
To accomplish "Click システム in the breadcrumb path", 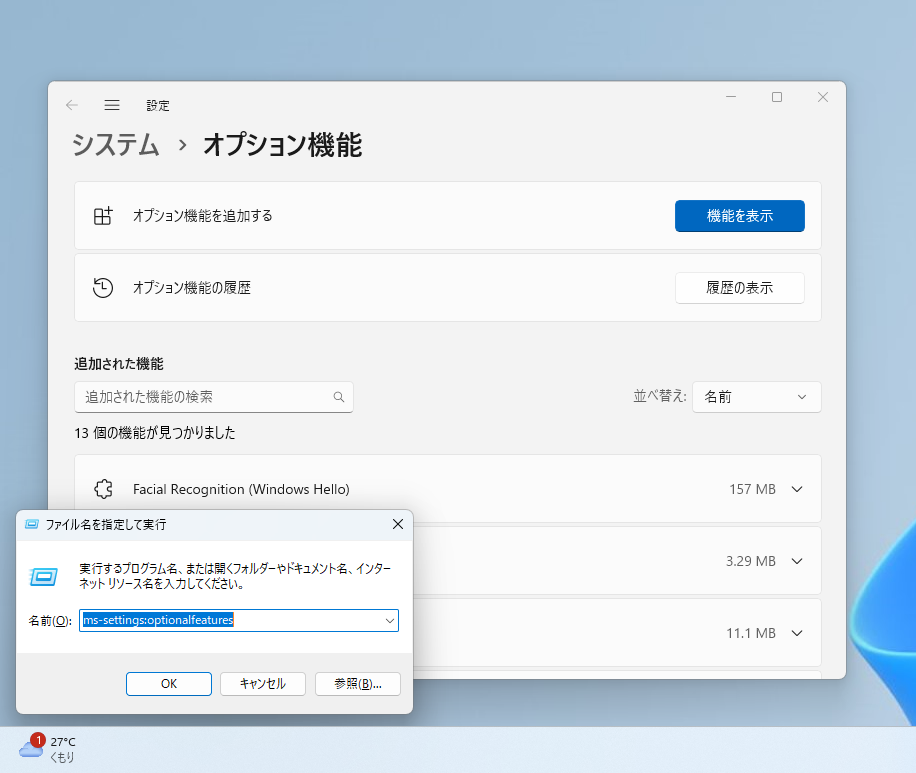I will click(x=116, y=145).
